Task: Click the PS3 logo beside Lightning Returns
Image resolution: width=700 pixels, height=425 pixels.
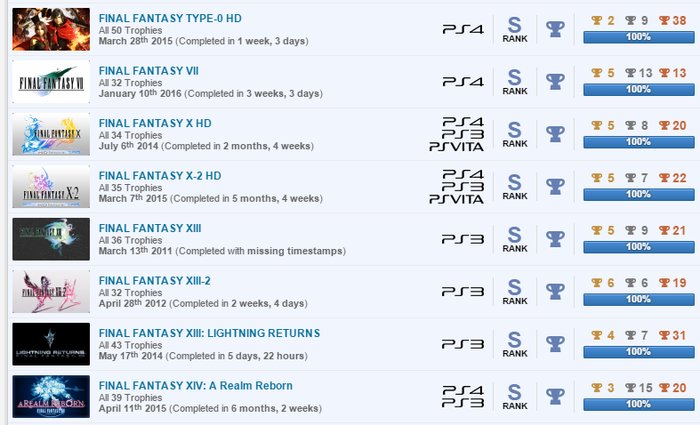Action: pyautogui.click(x=463, y=344)
